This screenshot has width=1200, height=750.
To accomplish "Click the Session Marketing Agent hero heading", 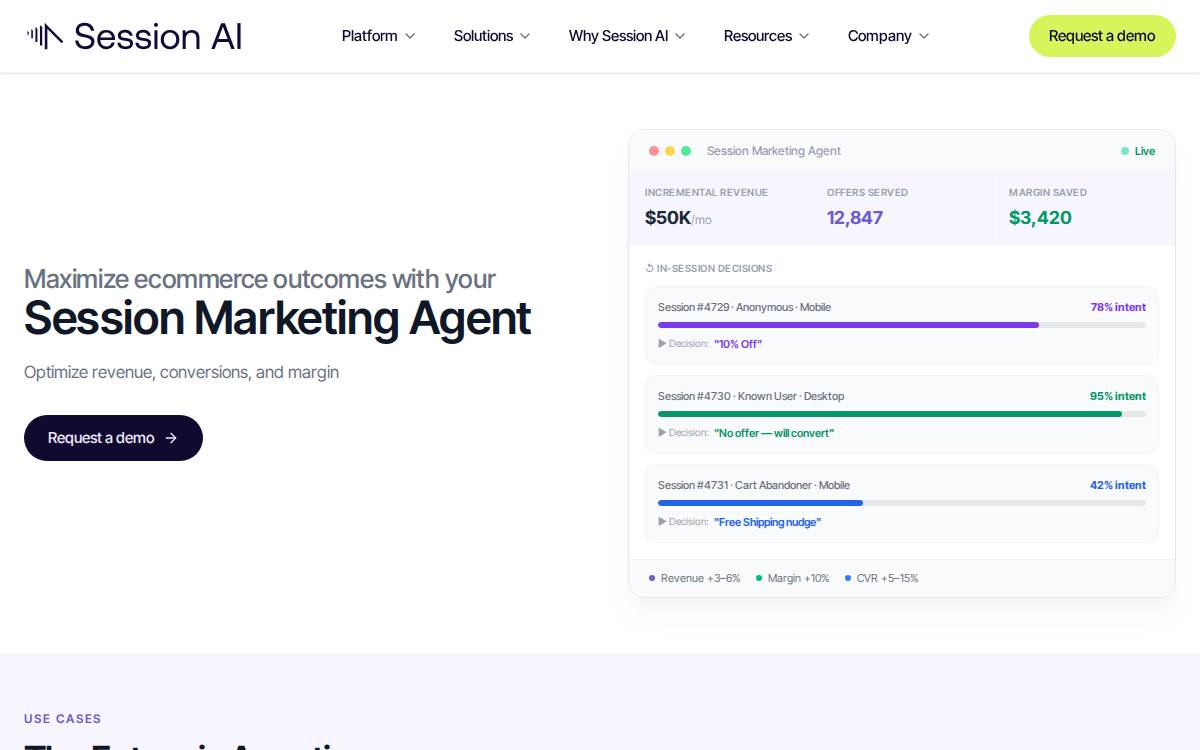I will 277,319.
